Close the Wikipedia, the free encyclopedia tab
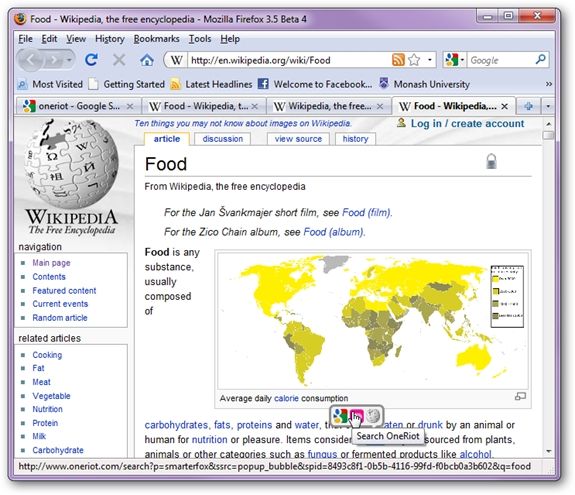This screenshot has height=495, width=575. [x=380, y=106]
